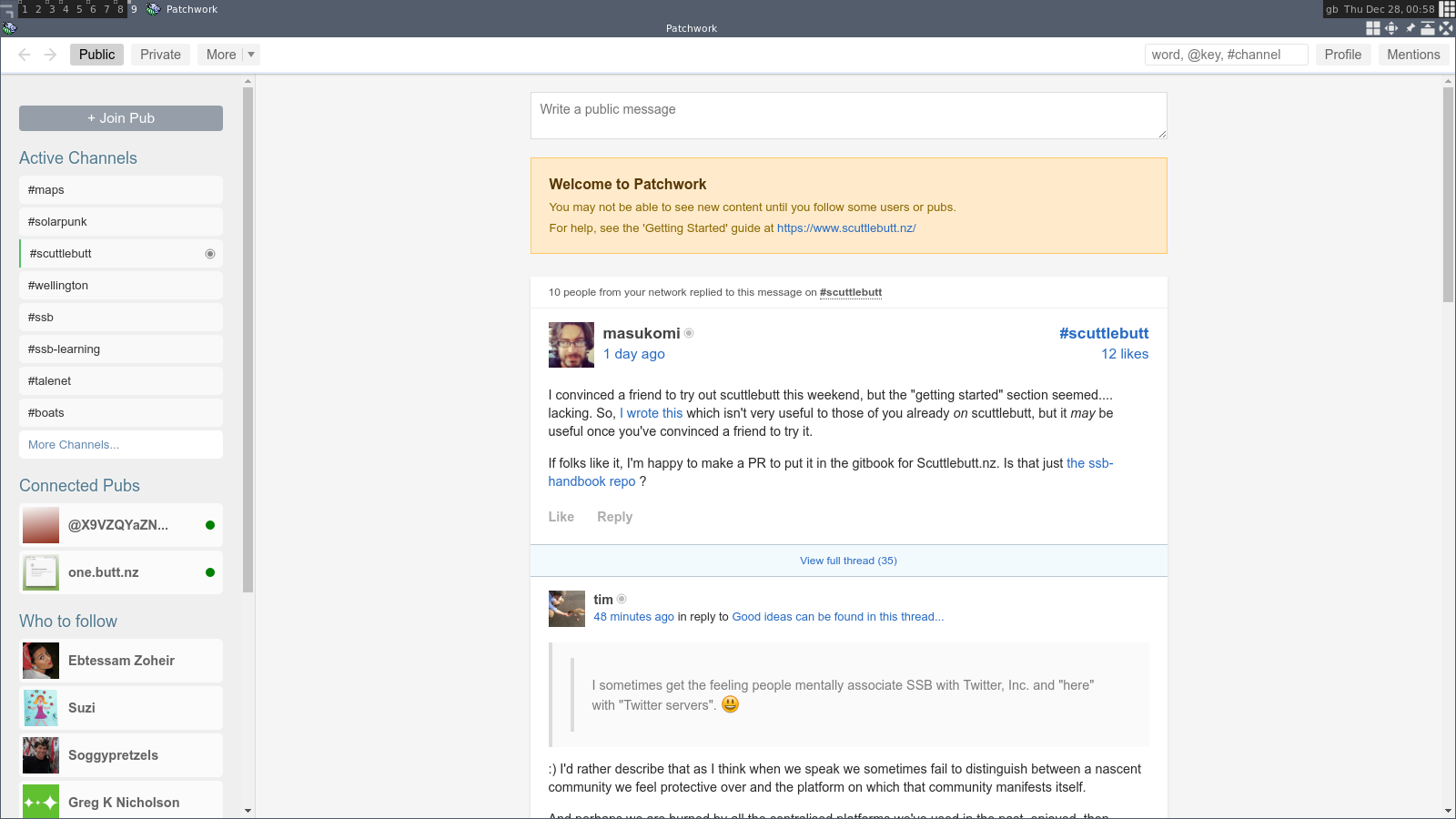1456x819 pixels.
Task: Click Greg K Nicholson's green avatar
Action: tap(41, 801)
